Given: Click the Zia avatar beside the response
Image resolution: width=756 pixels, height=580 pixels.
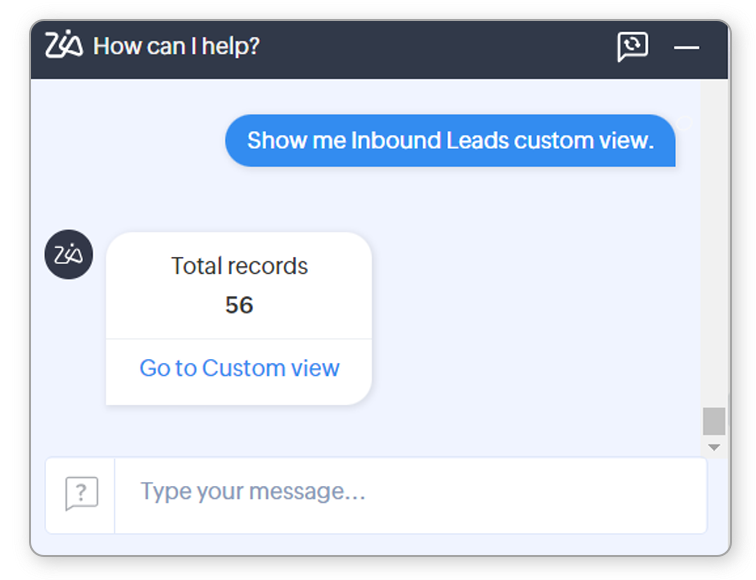Looking at the screenshot, I should click(x=69, y=255).
